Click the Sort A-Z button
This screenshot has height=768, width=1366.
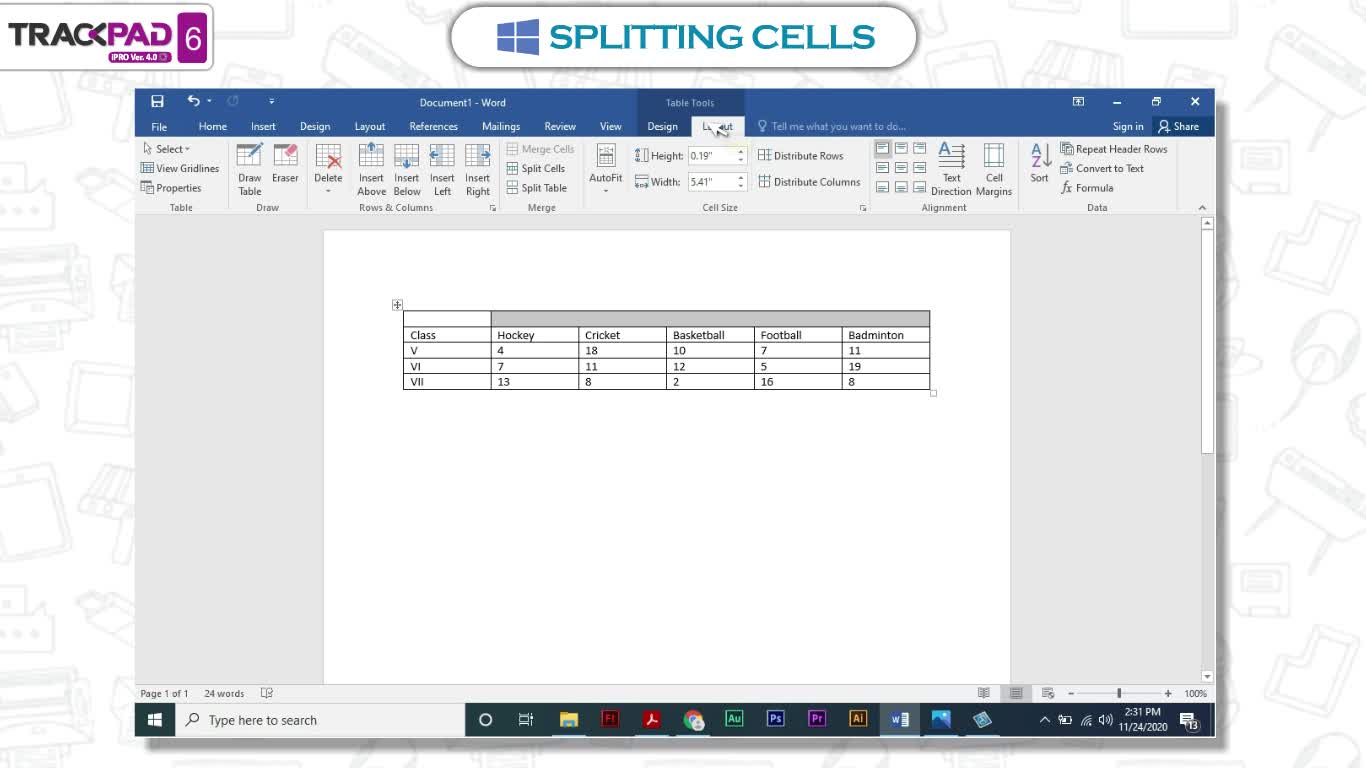1040,163
